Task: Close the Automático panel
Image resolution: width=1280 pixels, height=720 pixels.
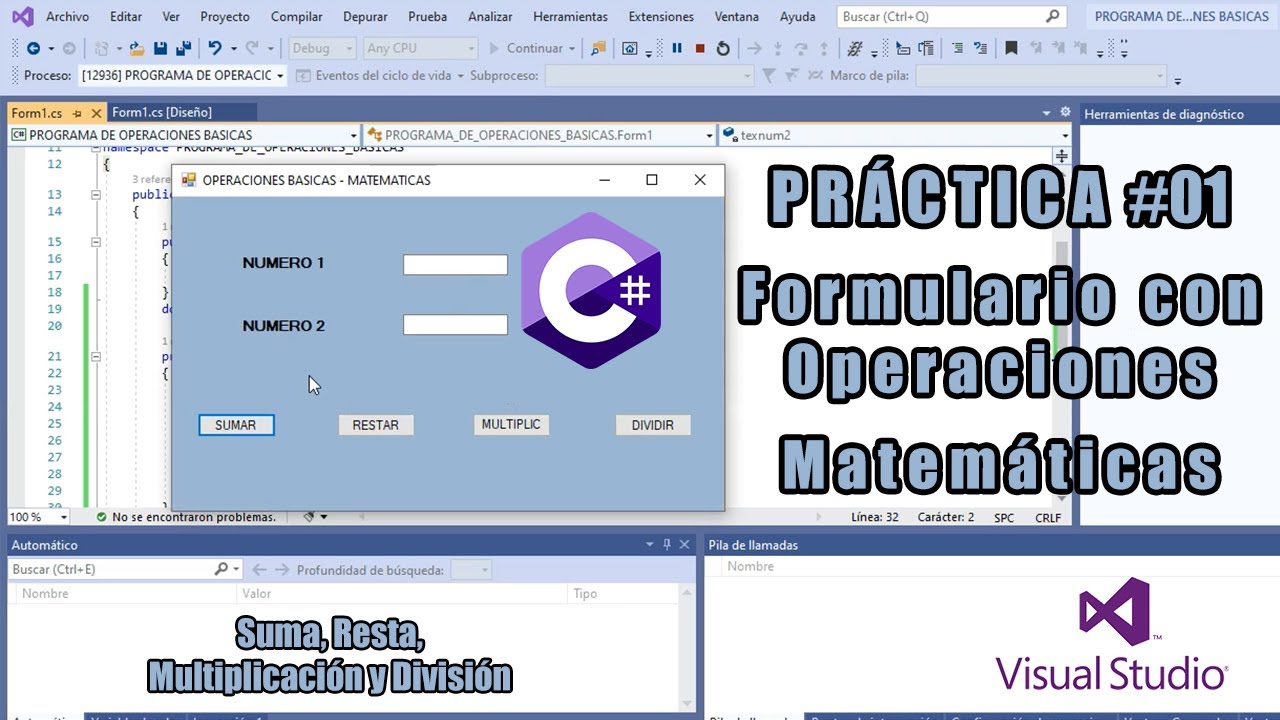Action: pos(685,544)
